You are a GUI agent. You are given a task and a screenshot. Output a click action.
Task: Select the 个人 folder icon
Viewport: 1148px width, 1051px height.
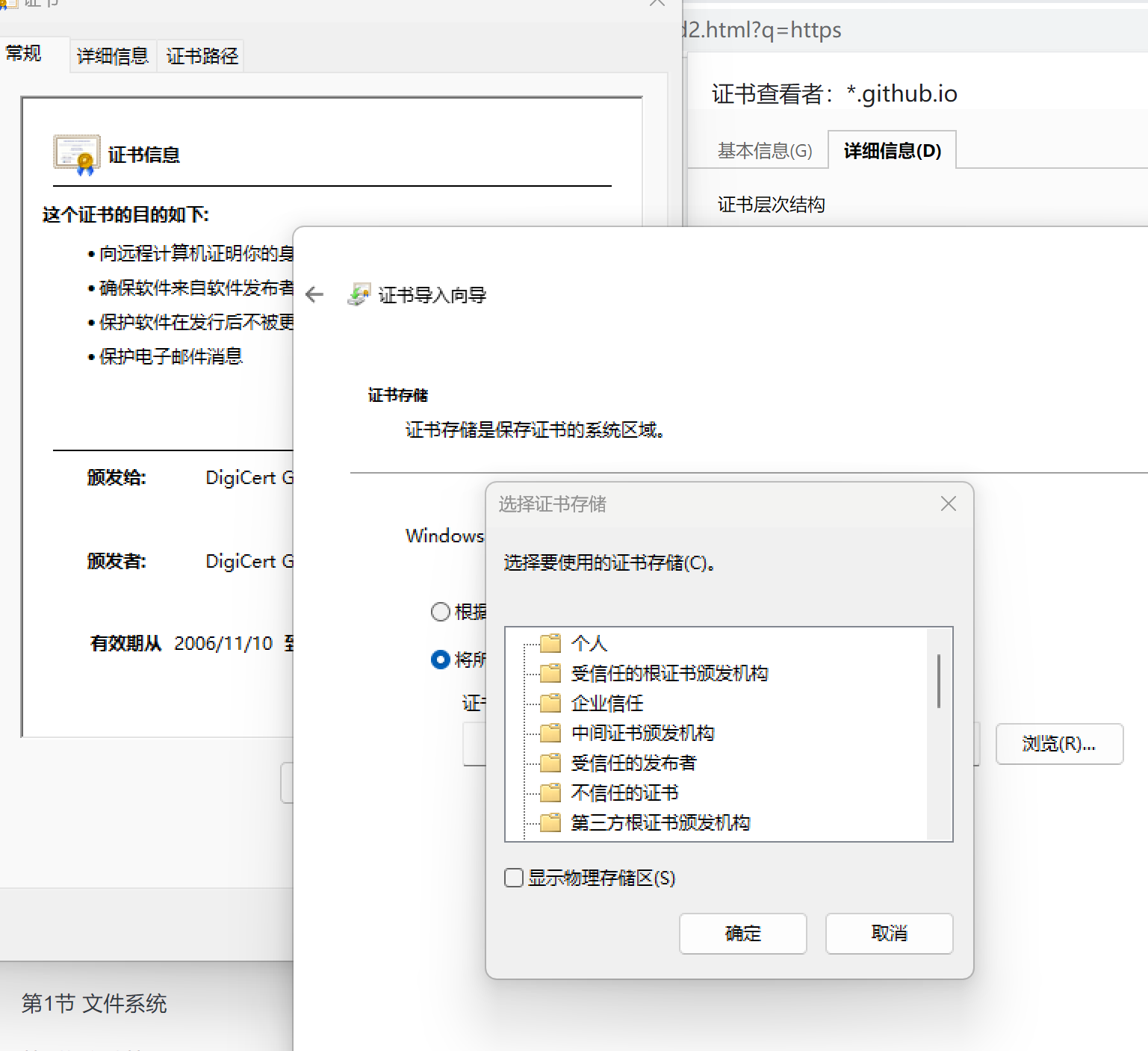(x=550, y=643)
